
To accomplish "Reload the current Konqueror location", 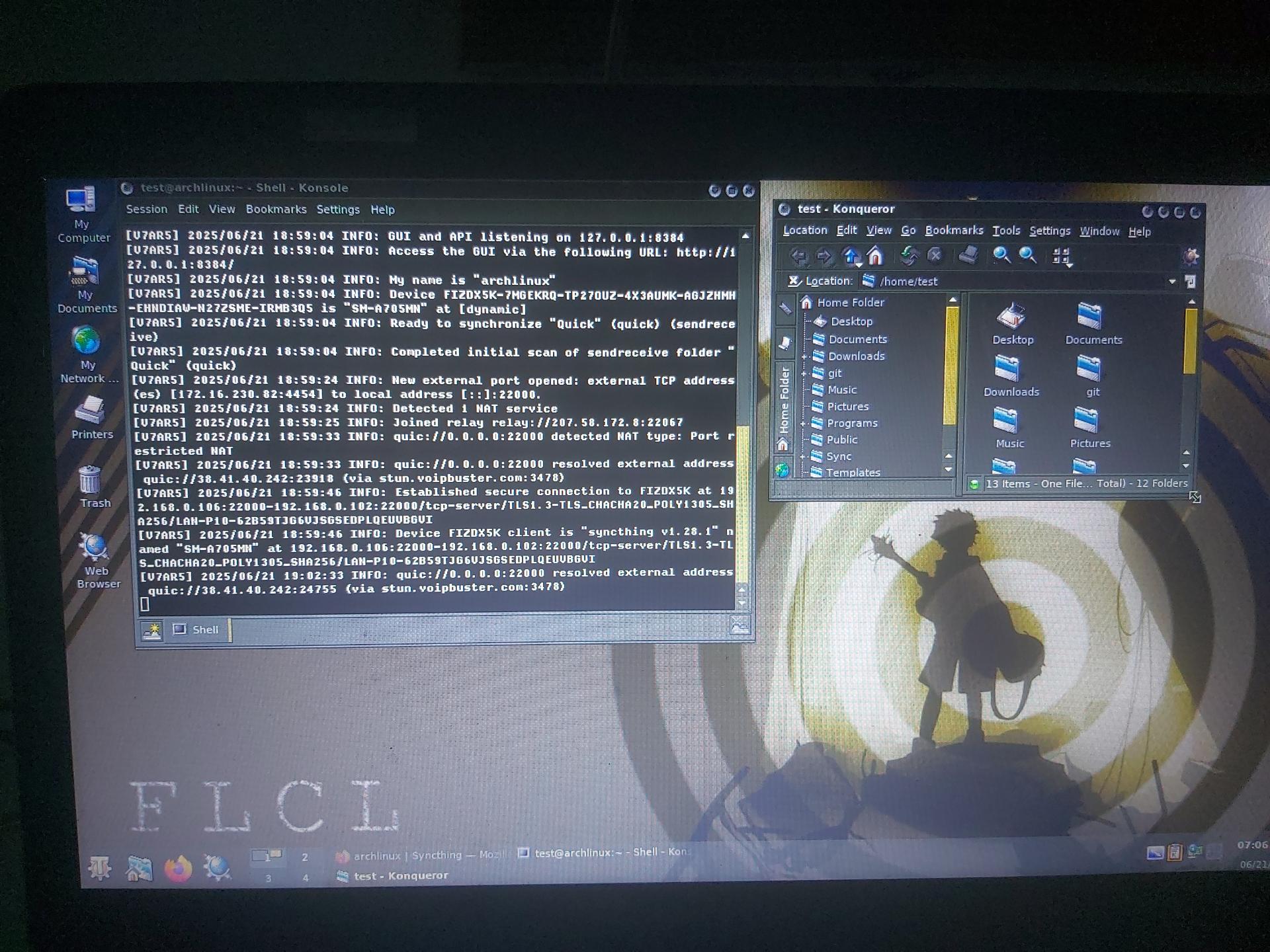I will [910, 255].
